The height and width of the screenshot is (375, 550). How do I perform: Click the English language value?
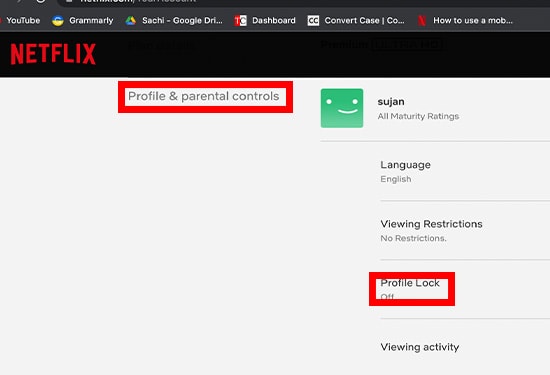[x=396, y=179]
